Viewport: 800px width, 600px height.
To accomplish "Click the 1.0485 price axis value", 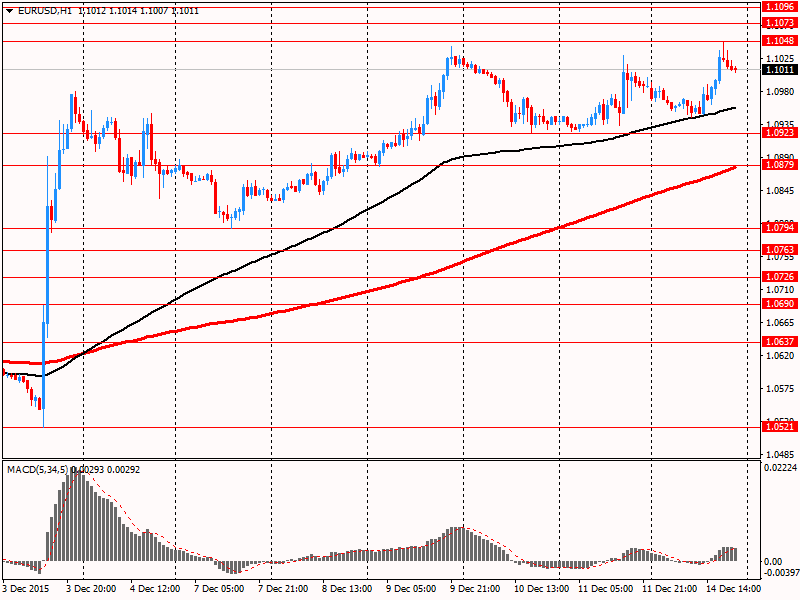I will pyautogui.click(x=781, y=455).
